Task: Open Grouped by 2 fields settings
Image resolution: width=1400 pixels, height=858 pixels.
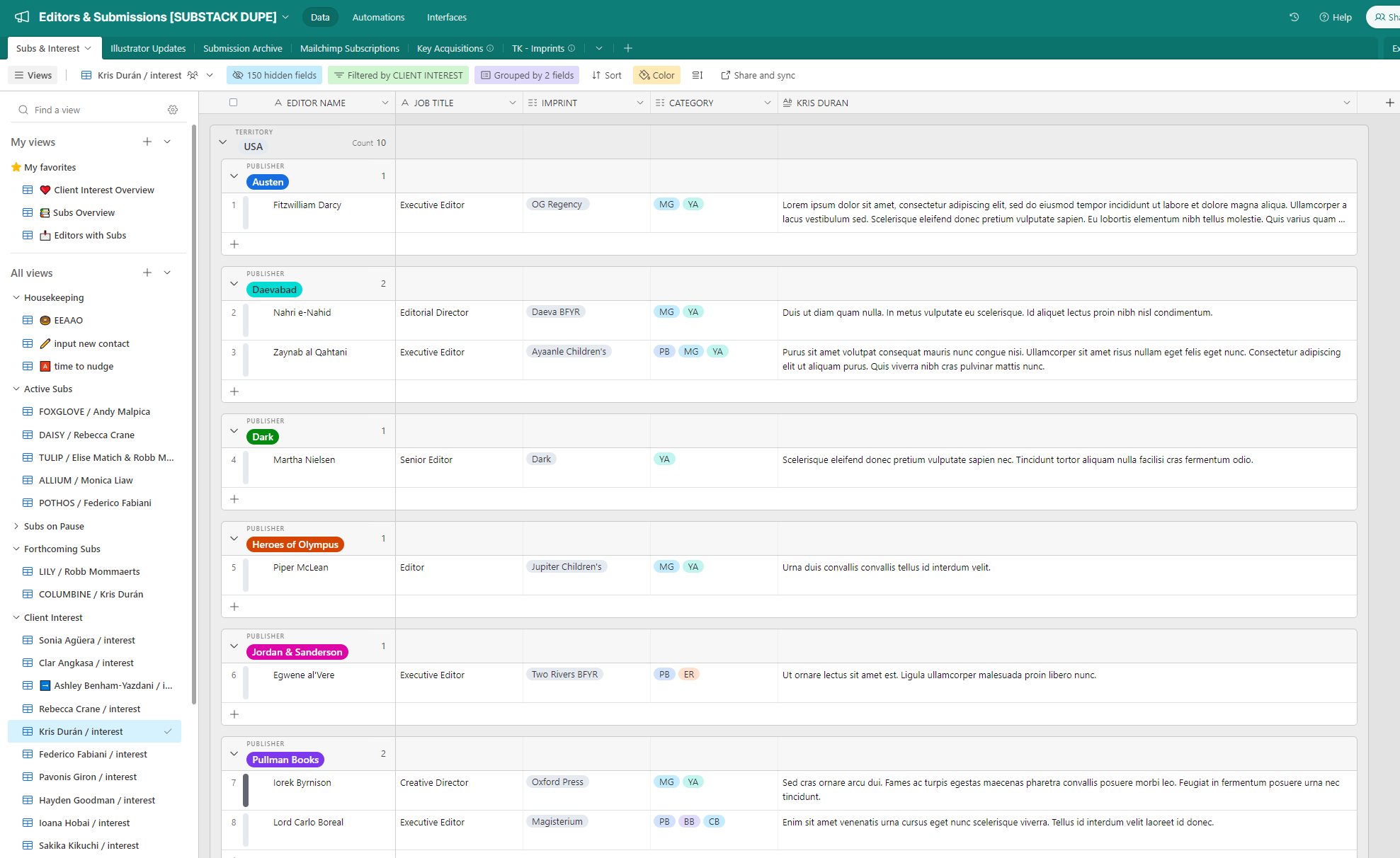Action: (x=528, y=75)
